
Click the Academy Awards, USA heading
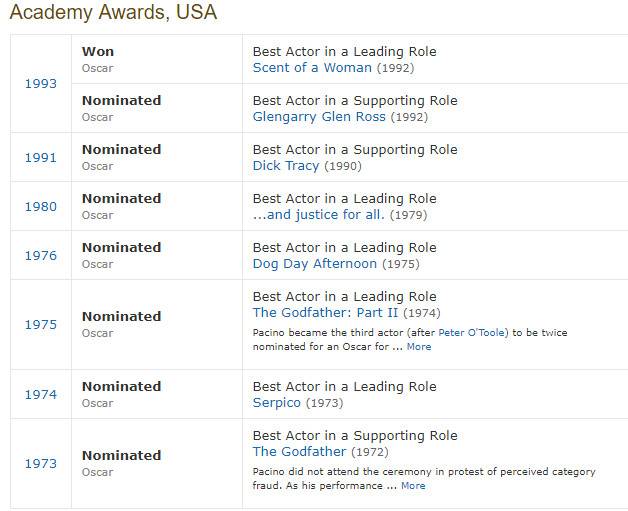click(x=113, y=13)
